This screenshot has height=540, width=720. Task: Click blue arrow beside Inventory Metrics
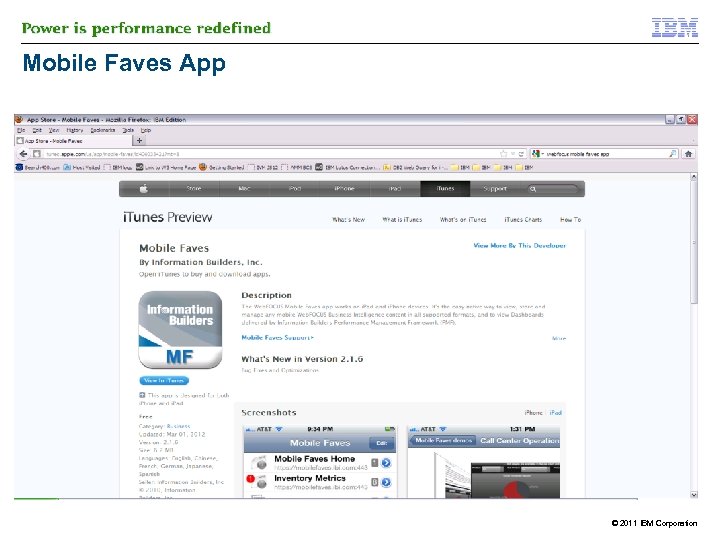pos(386,482)
